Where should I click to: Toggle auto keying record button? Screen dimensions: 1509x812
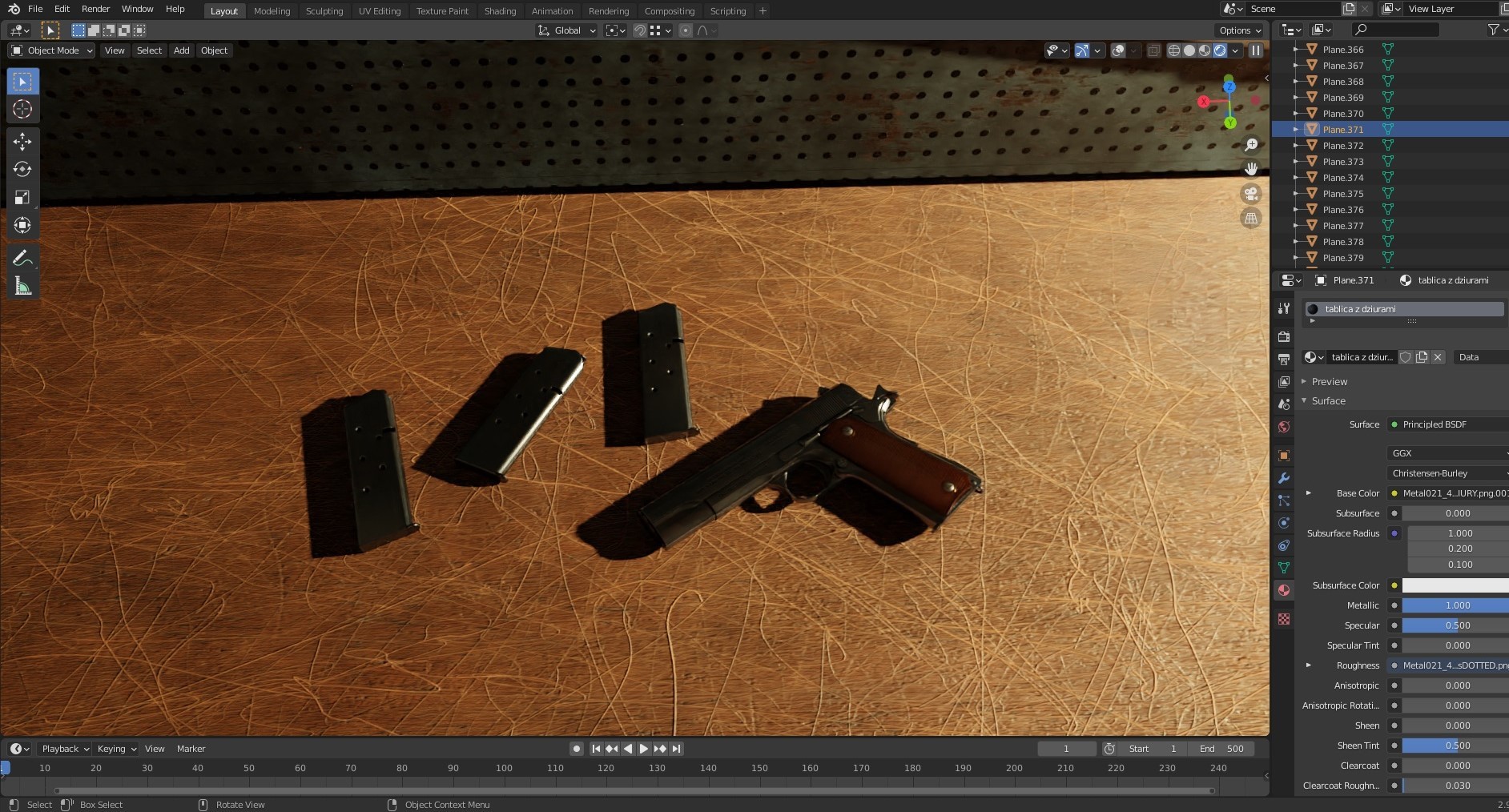click(x=576, y=749)
